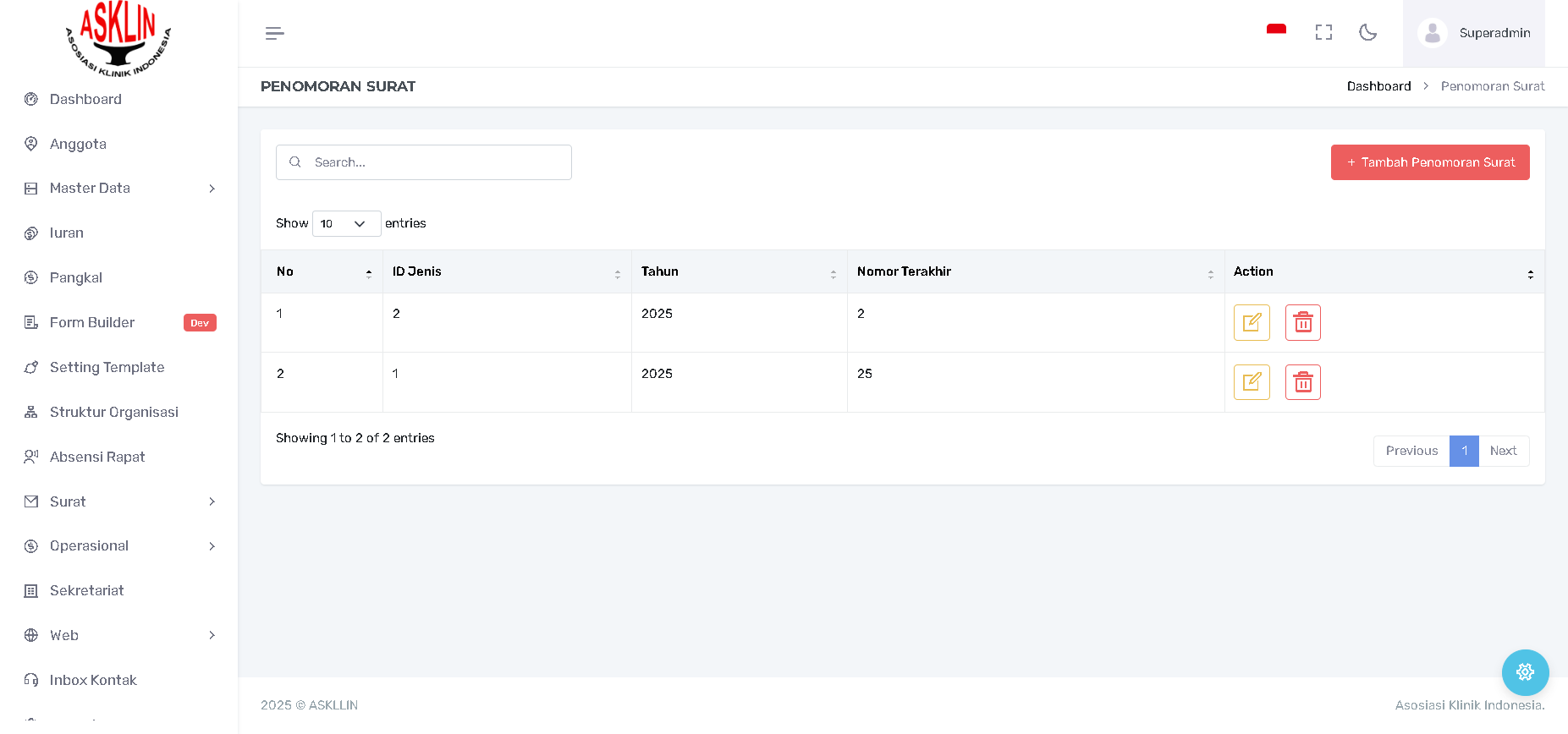
Task: Open the settings gear floating button
Action: [x=1525, y=672]
